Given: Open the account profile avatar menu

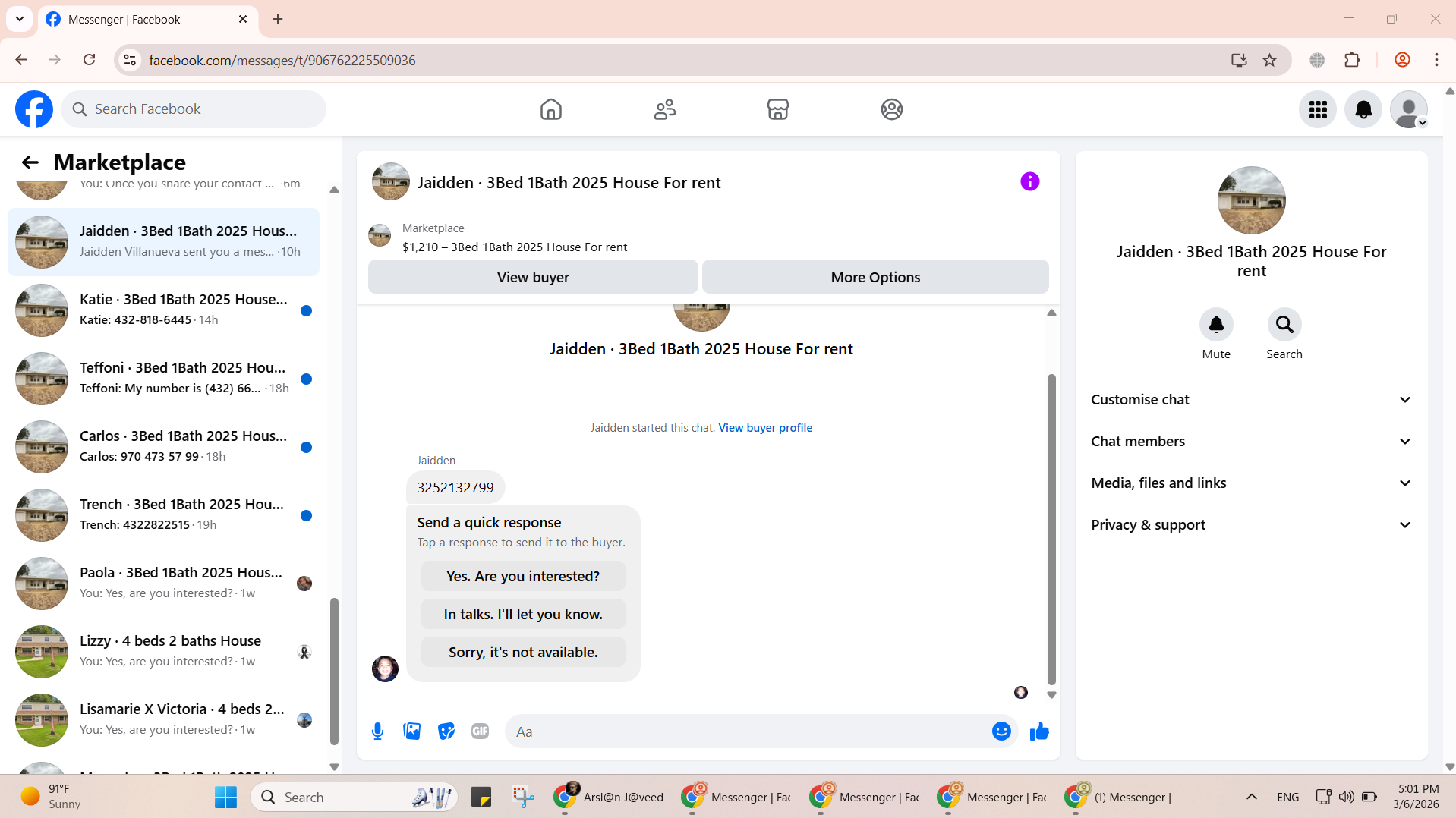Looking at the screenshot, I should [1409, 109].
